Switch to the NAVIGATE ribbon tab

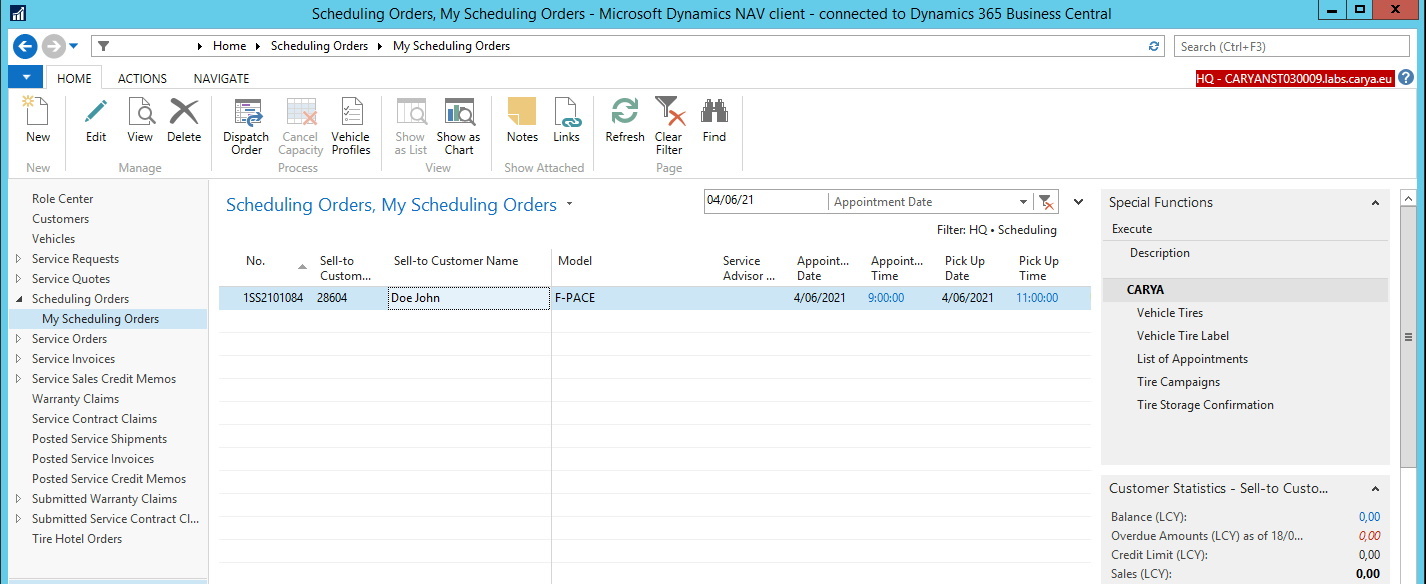click(221, 78)
